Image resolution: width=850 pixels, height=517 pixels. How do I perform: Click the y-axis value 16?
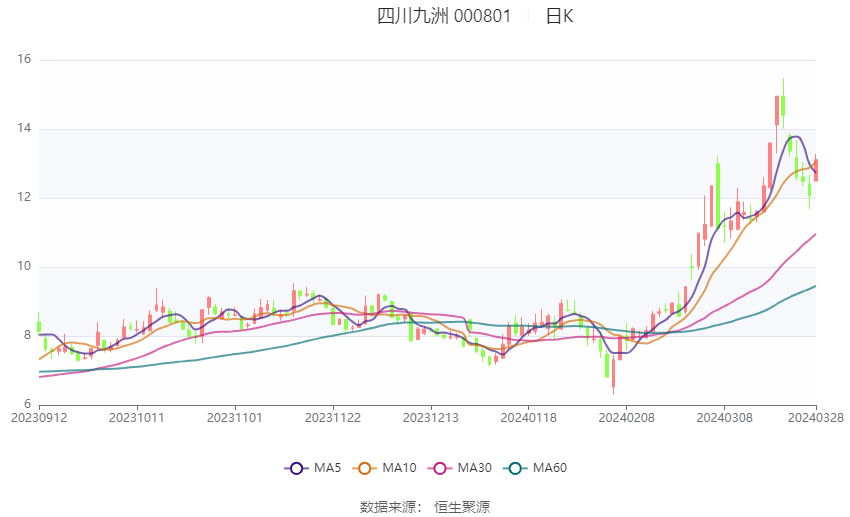pos(24,59)
